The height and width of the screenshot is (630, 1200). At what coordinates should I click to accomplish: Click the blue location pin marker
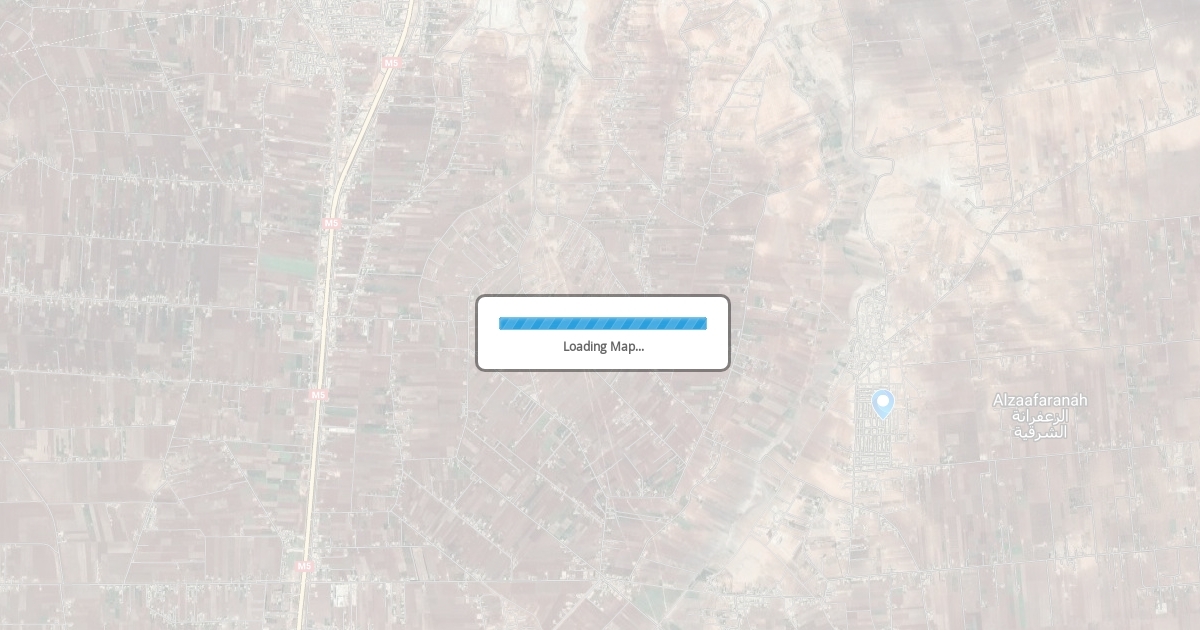(882, 403)
